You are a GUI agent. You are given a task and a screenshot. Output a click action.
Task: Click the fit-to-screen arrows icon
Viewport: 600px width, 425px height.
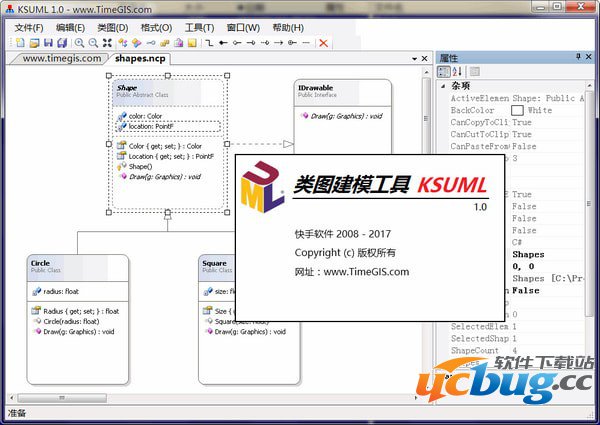point(107,43)
